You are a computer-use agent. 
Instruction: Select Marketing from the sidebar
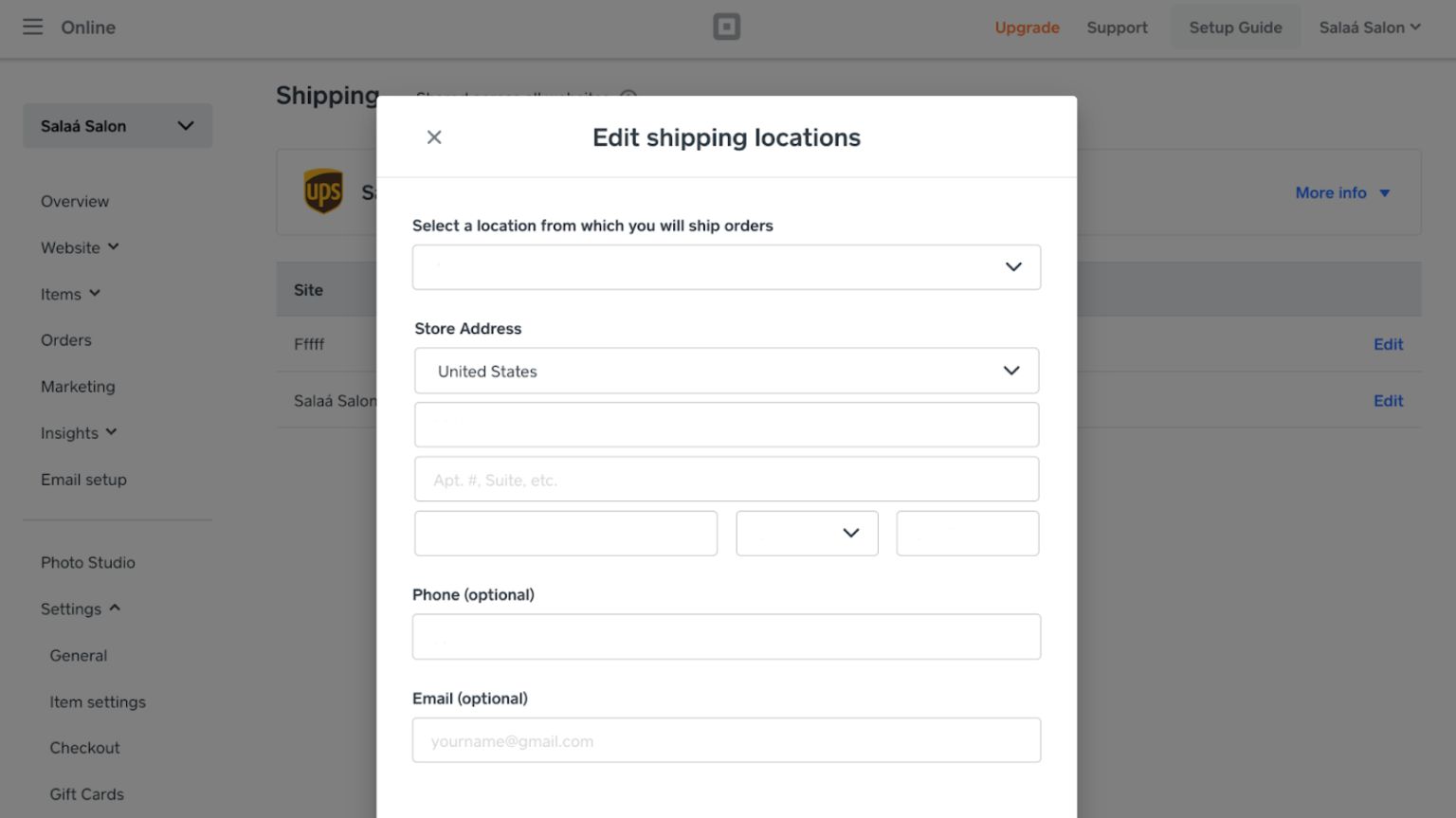point(78,387)
